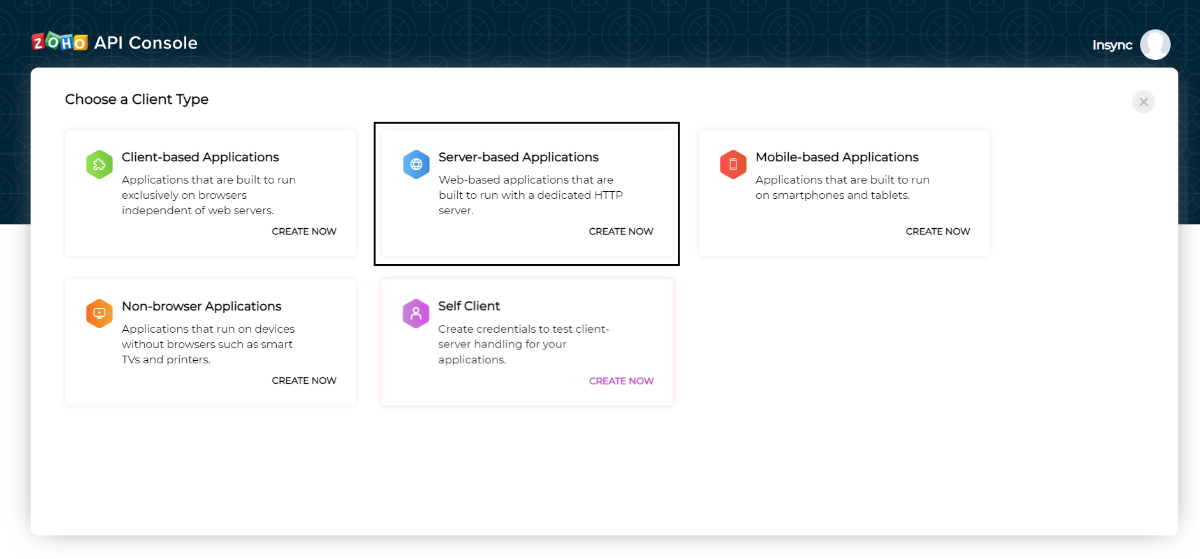Choose the Mobile-based Applications heading

(x=837, y=157)
